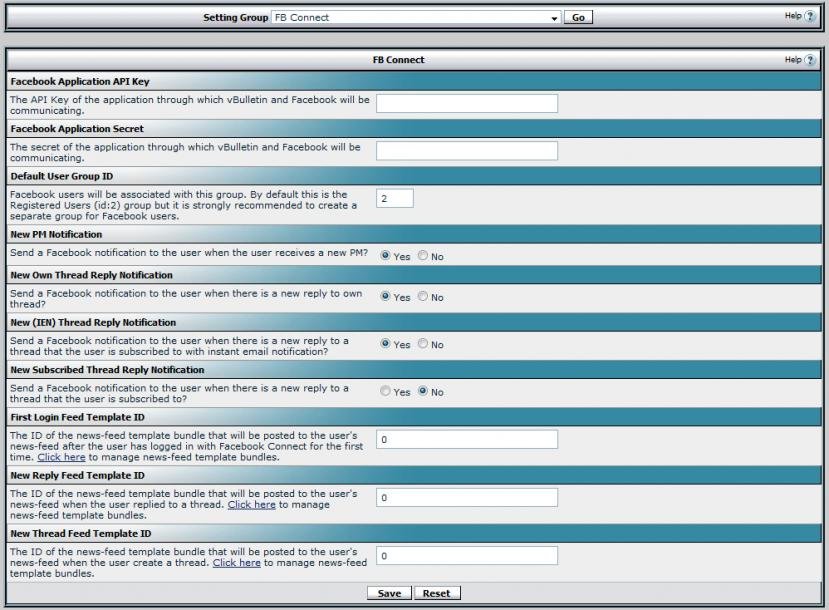Click the Facebook Application Secret heading
This screenshot has height=610, width=829.
coord(77,129)
